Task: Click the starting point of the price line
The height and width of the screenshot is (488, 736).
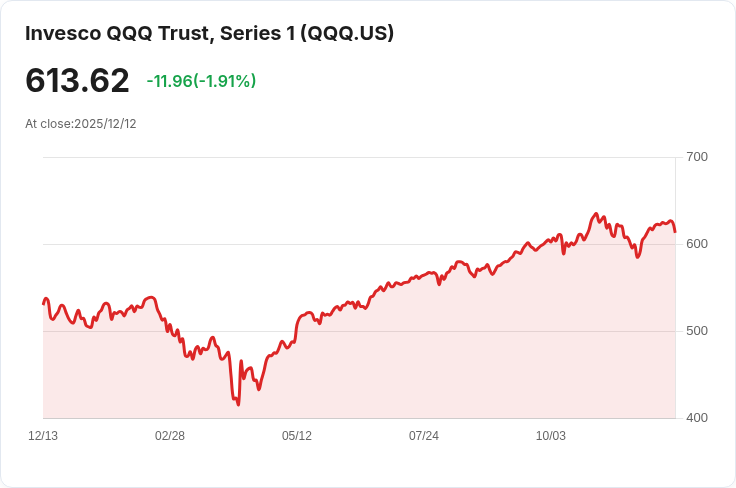Action: pos(44,304)
